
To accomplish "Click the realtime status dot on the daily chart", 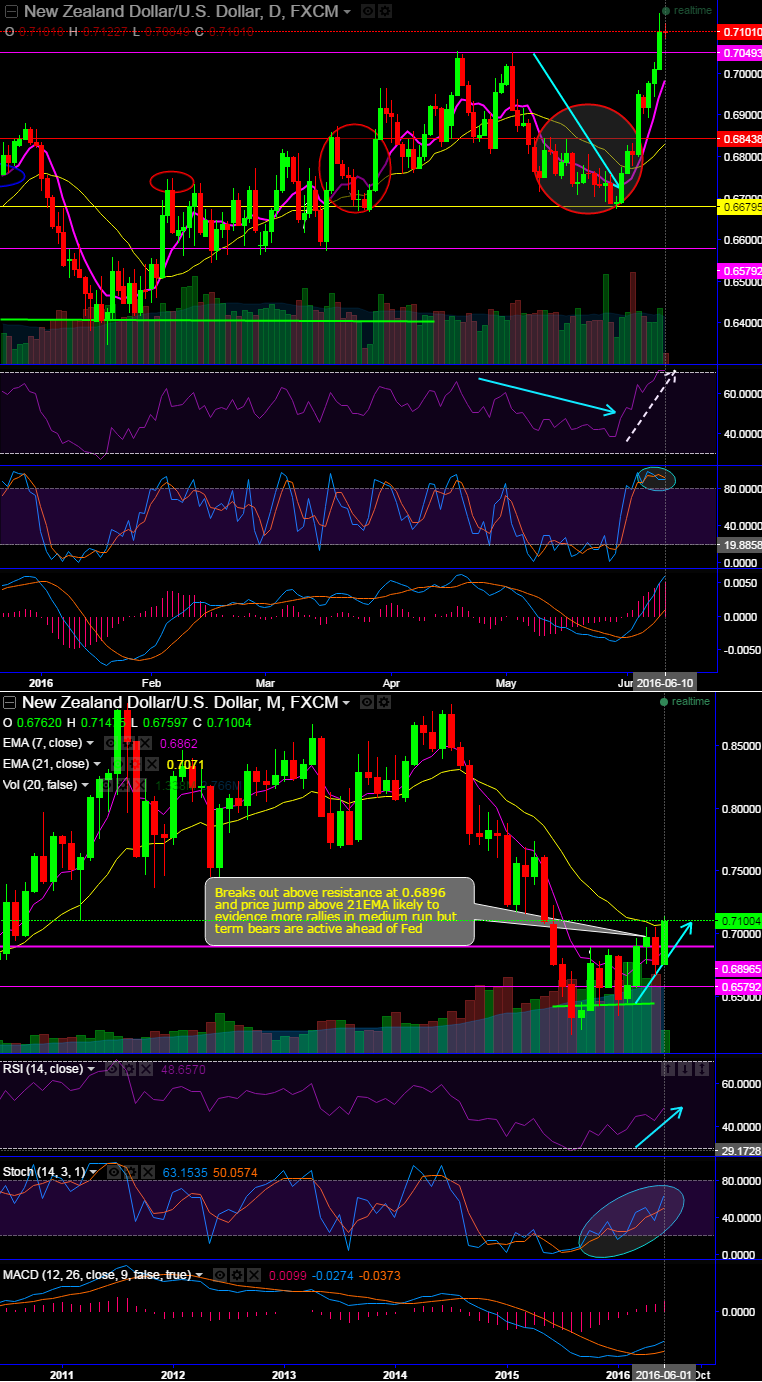I will pos(664,12).
